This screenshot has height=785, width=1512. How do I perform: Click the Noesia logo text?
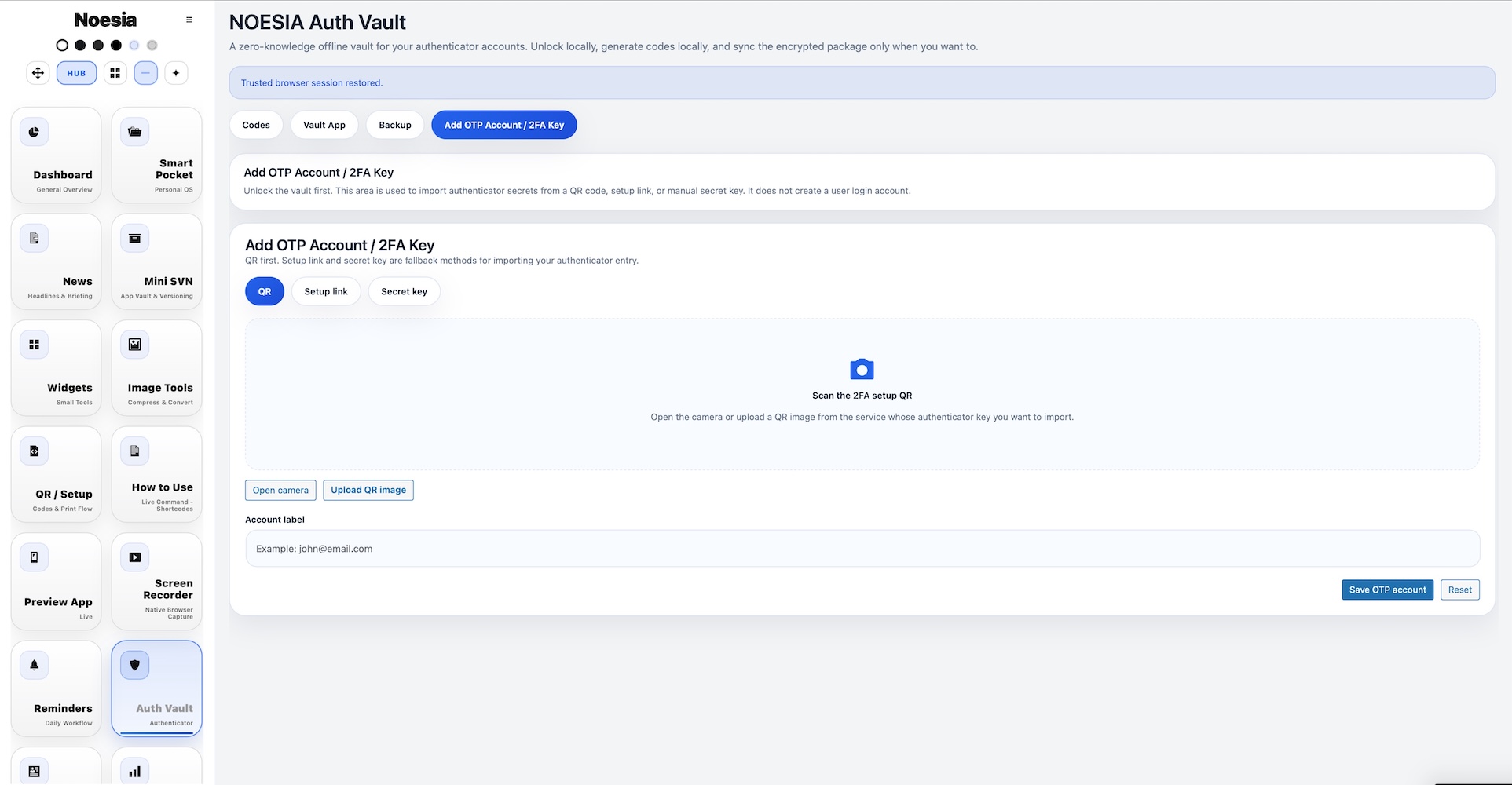[x=105, y=20]
